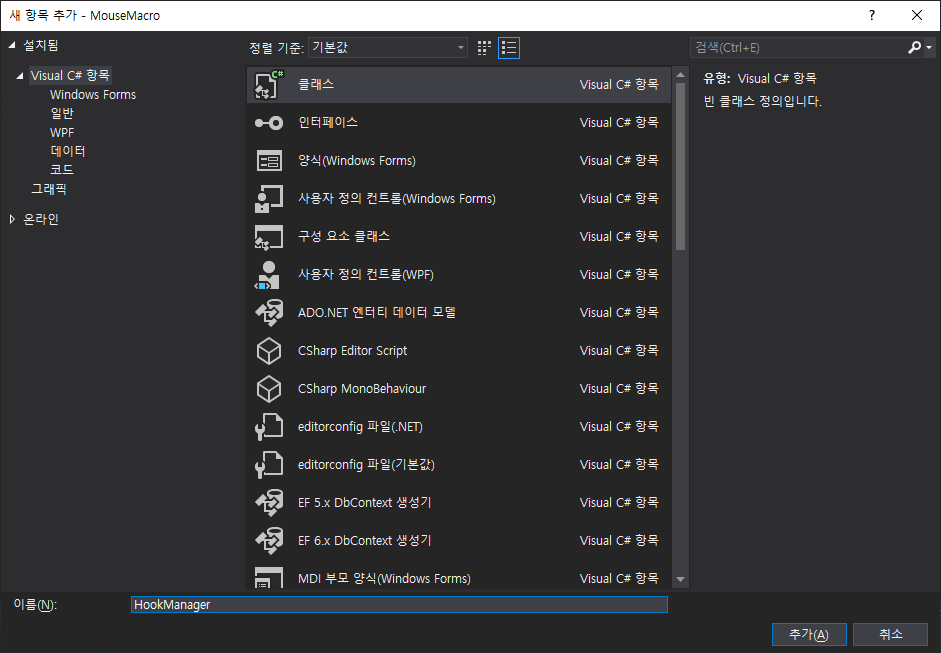Choose the EF 5.x DbContext 생성기 icon
The width and height of the screenshot is (941, 653).
(x=269, y=503)
